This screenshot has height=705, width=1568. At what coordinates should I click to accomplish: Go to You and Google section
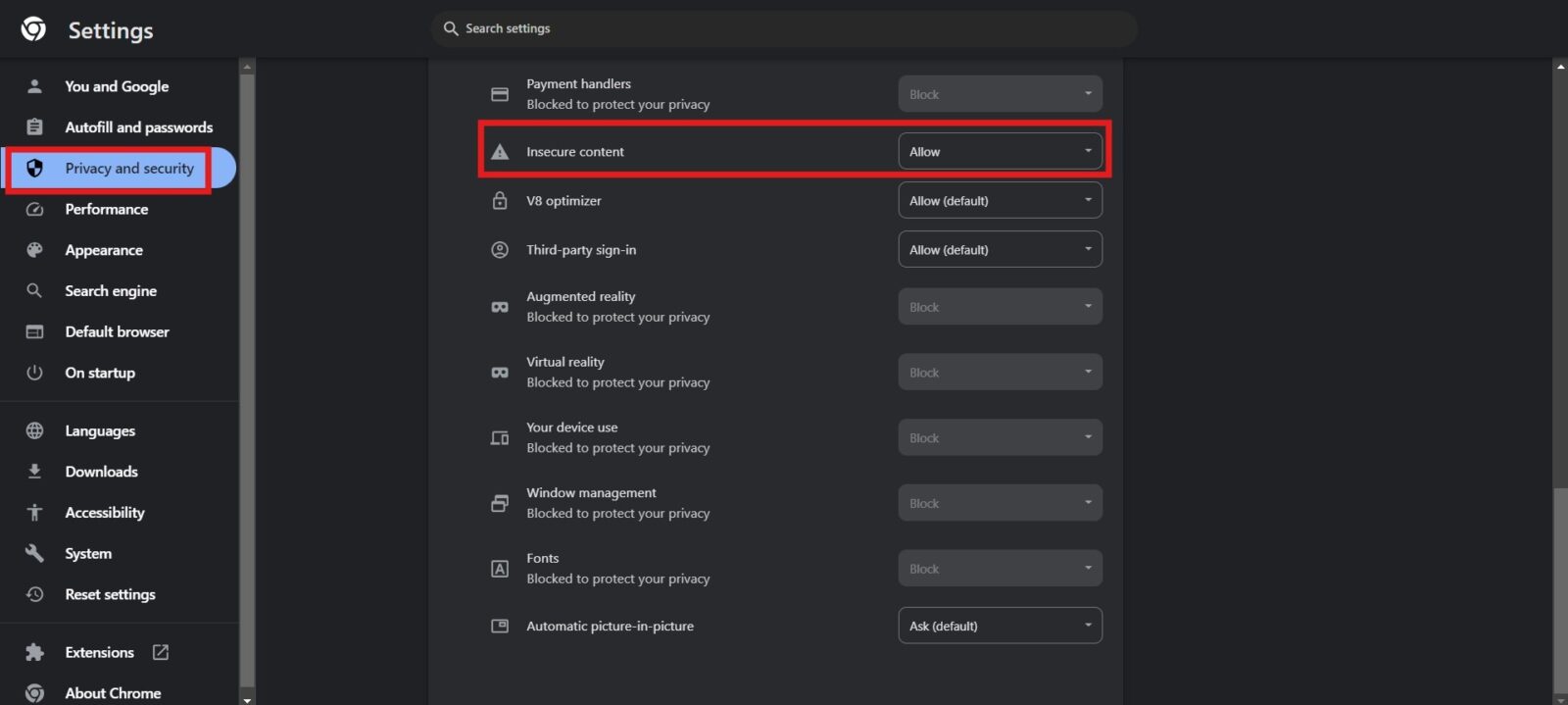[x=117, y=86]
